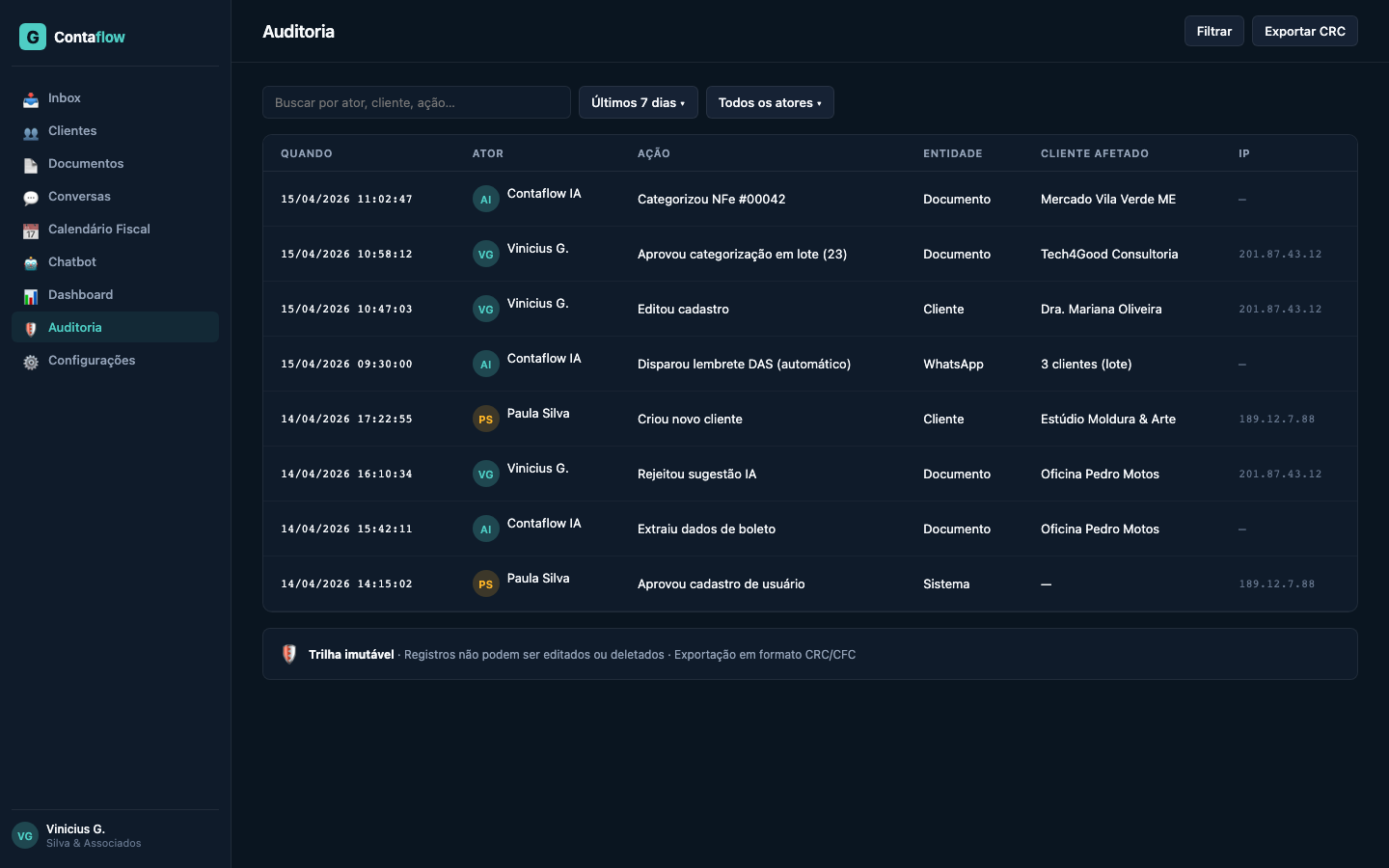Click the shield icon beside Trilha imutável
Viewport: 1389px width, 868px height.
(288, 654)
